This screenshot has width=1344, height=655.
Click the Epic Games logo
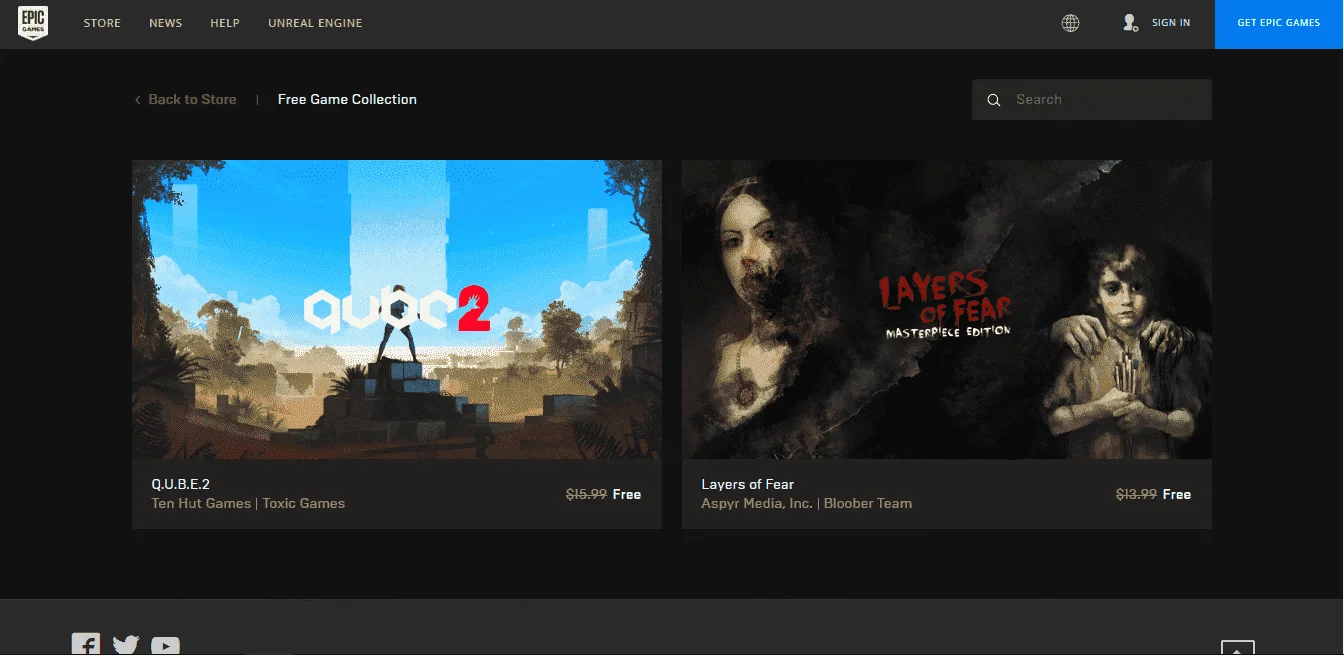(33, 23)
